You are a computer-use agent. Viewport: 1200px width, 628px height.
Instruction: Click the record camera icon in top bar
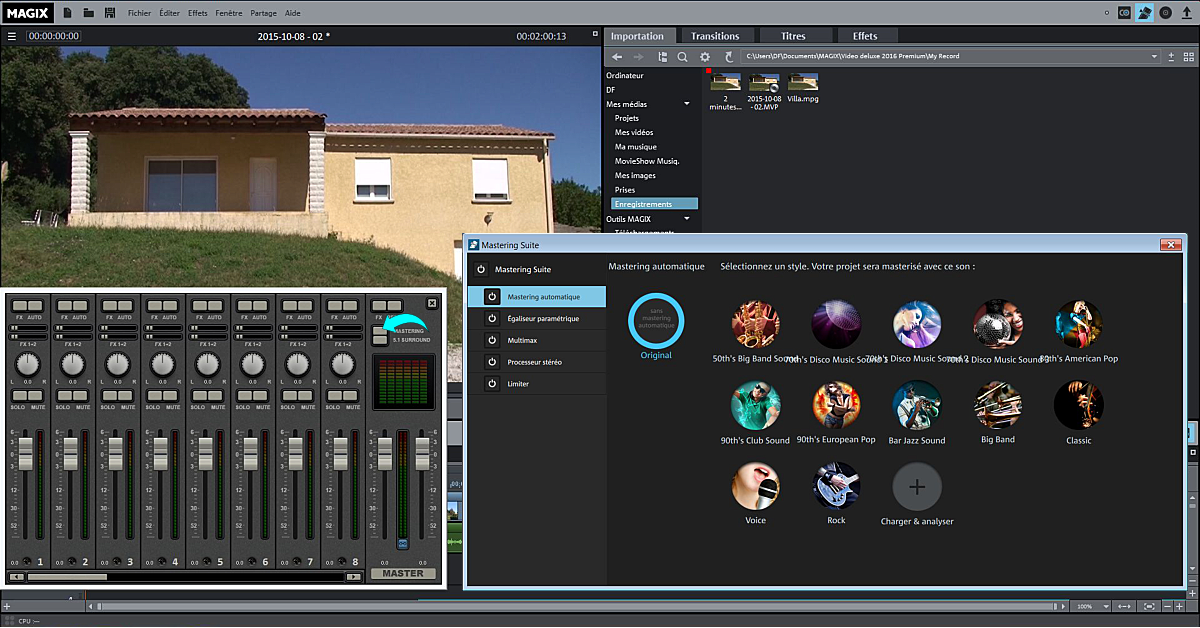[x=1124, y=13]
